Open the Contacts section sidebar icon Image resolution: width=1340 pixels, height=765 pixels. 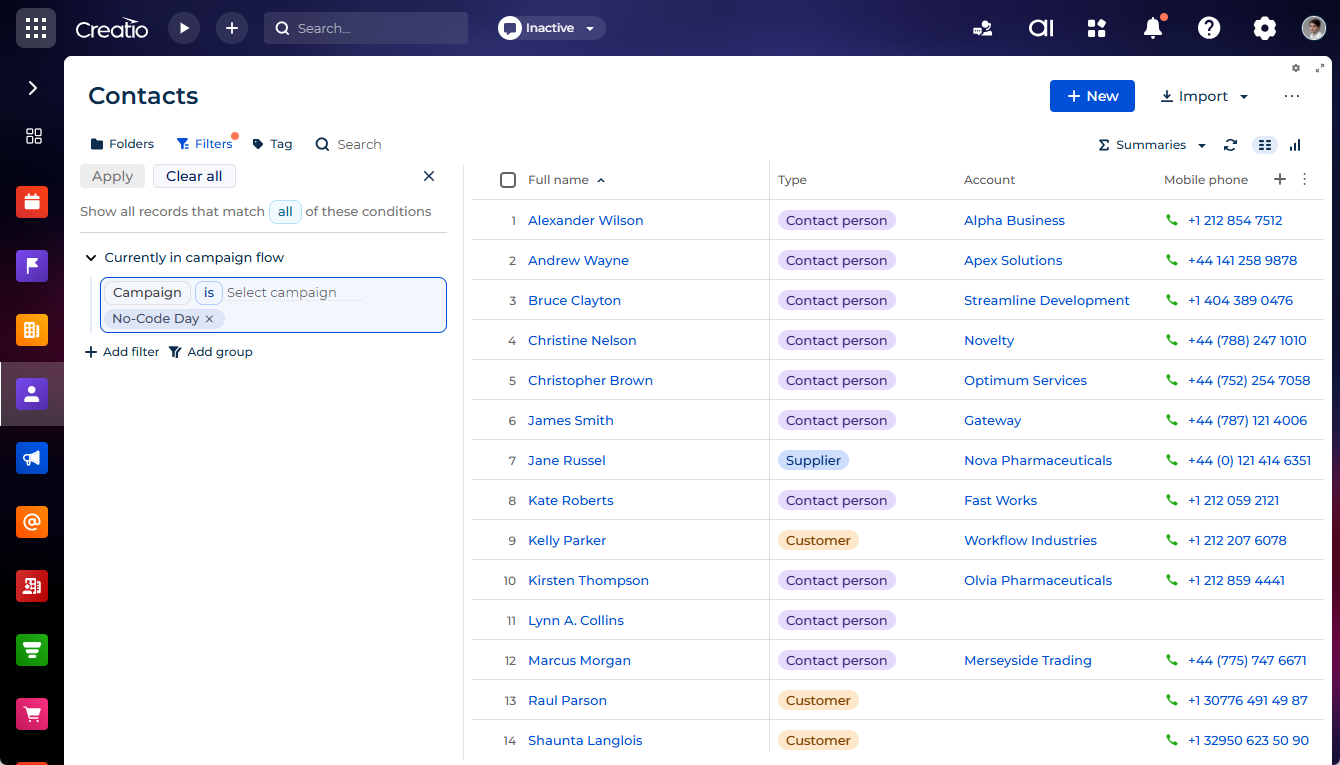[x=32, y=394]
